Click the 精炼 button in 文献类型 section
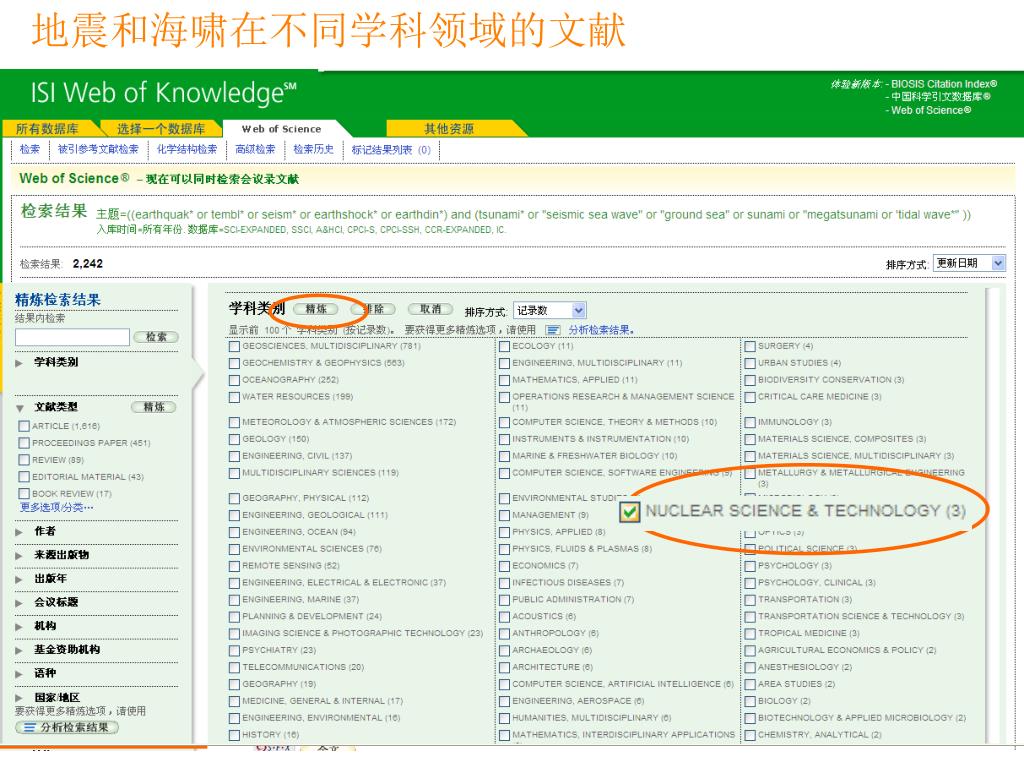 click(x=154, y=408)
